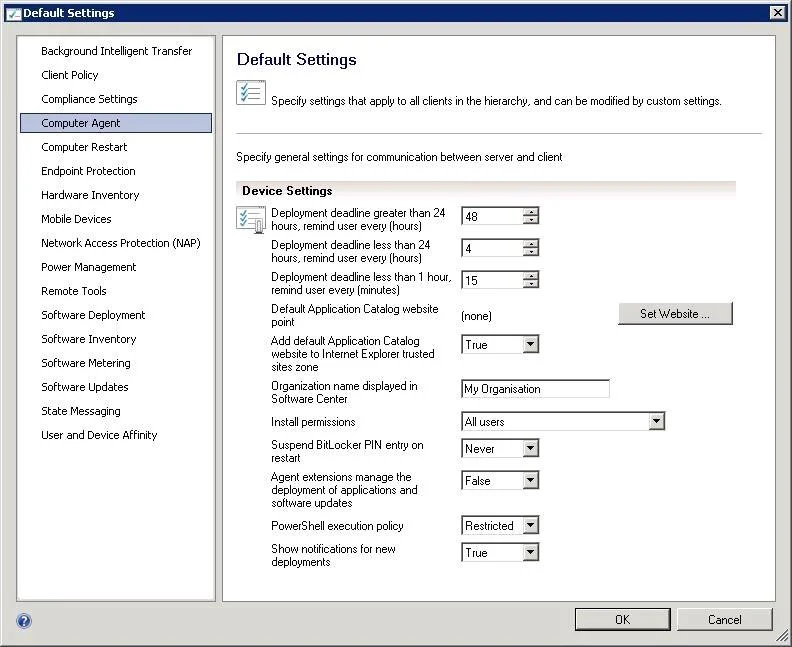Expand the Install permissions dropdown
This screenshot has height=647, width=792.
click(x=656, y=421)
